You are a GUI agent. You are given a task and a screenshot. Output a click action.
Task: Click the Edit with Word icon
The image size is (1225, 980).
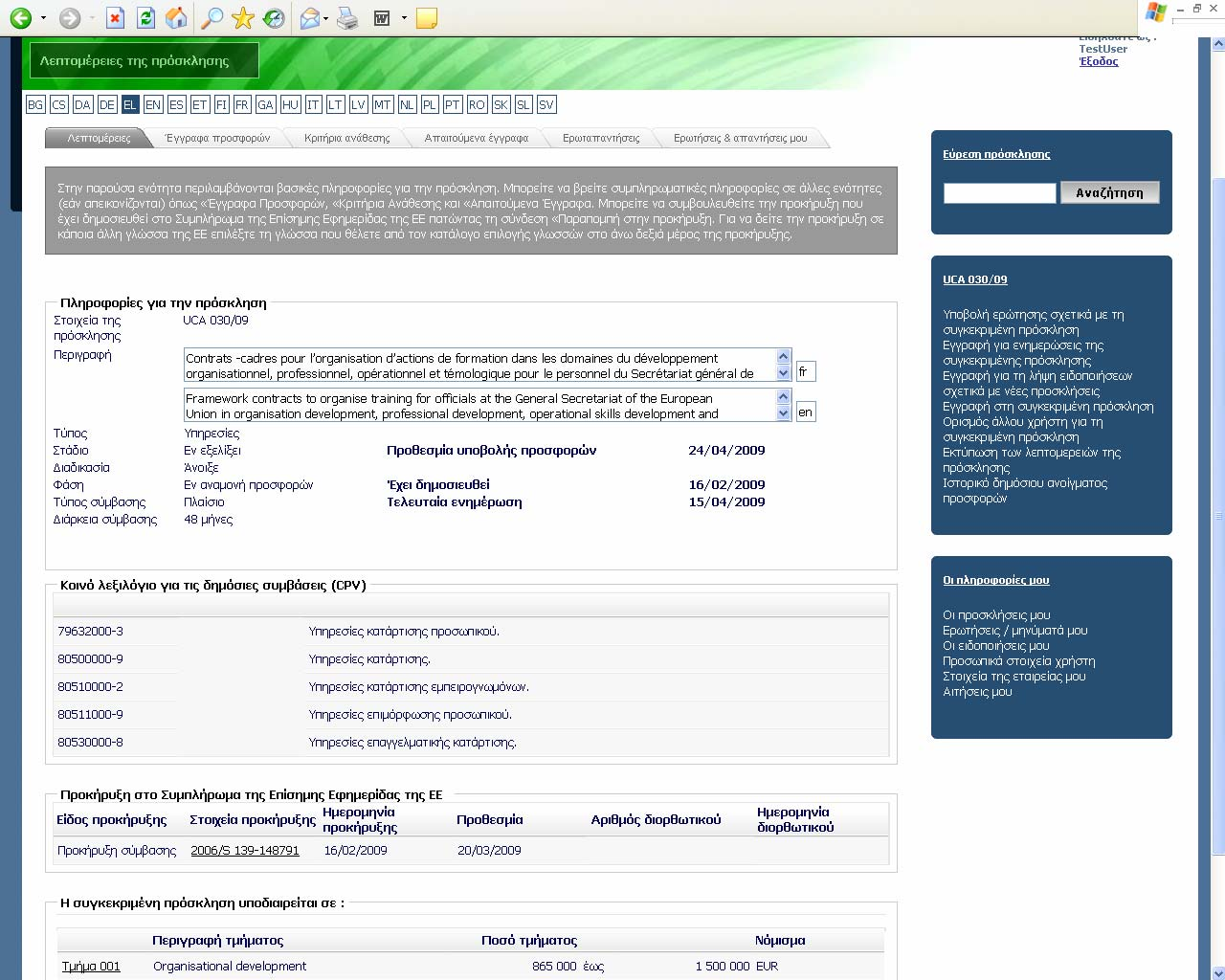click(x=382, y=17)
